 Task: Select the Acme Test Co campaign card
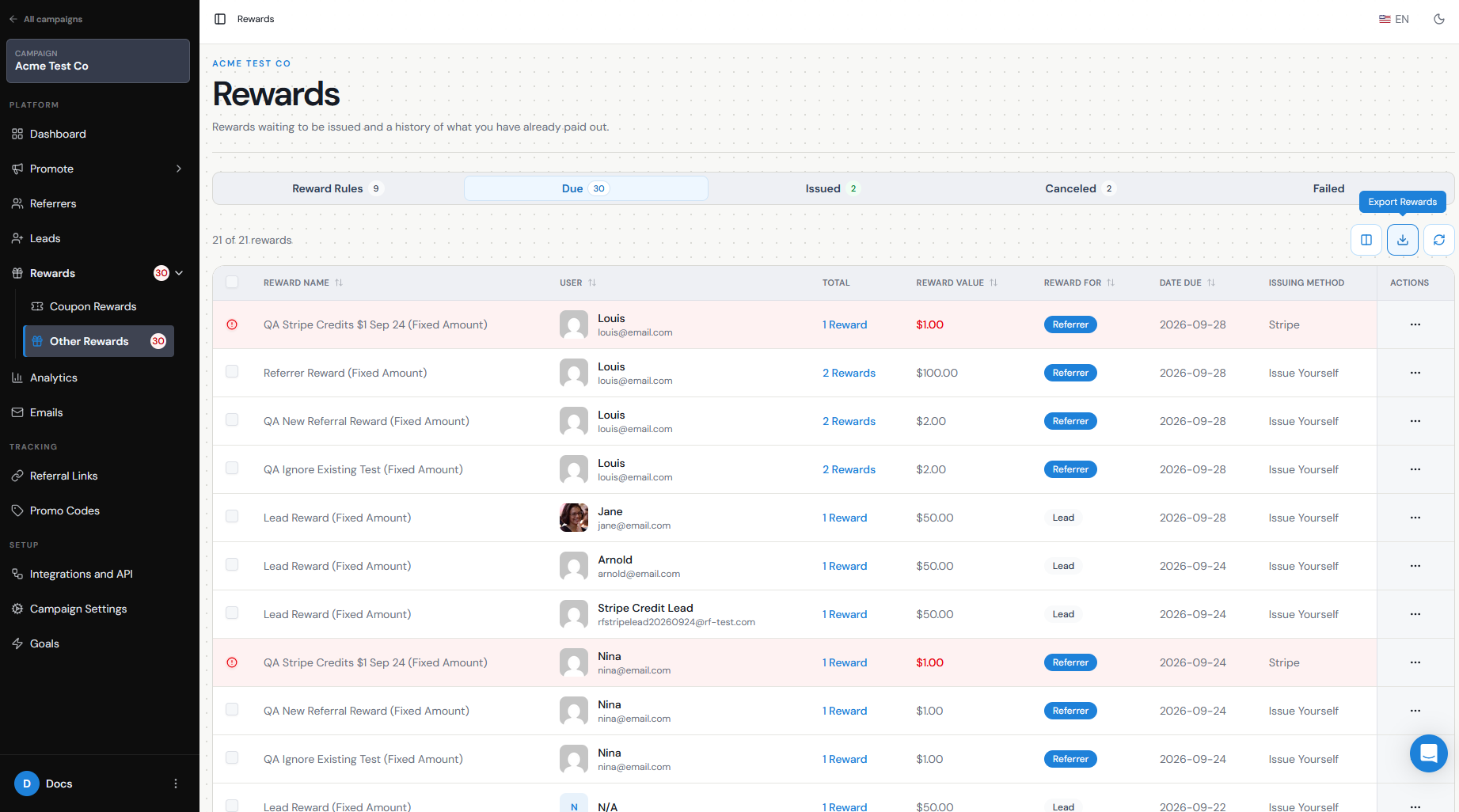click(x=98, y=61)
